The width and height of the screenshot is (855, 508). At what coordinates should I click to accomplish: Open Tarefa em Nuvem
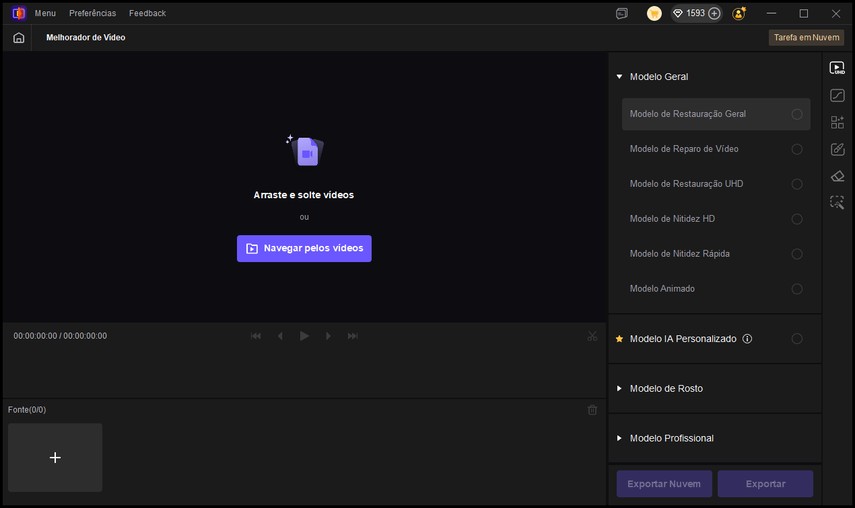coord(806,38)
